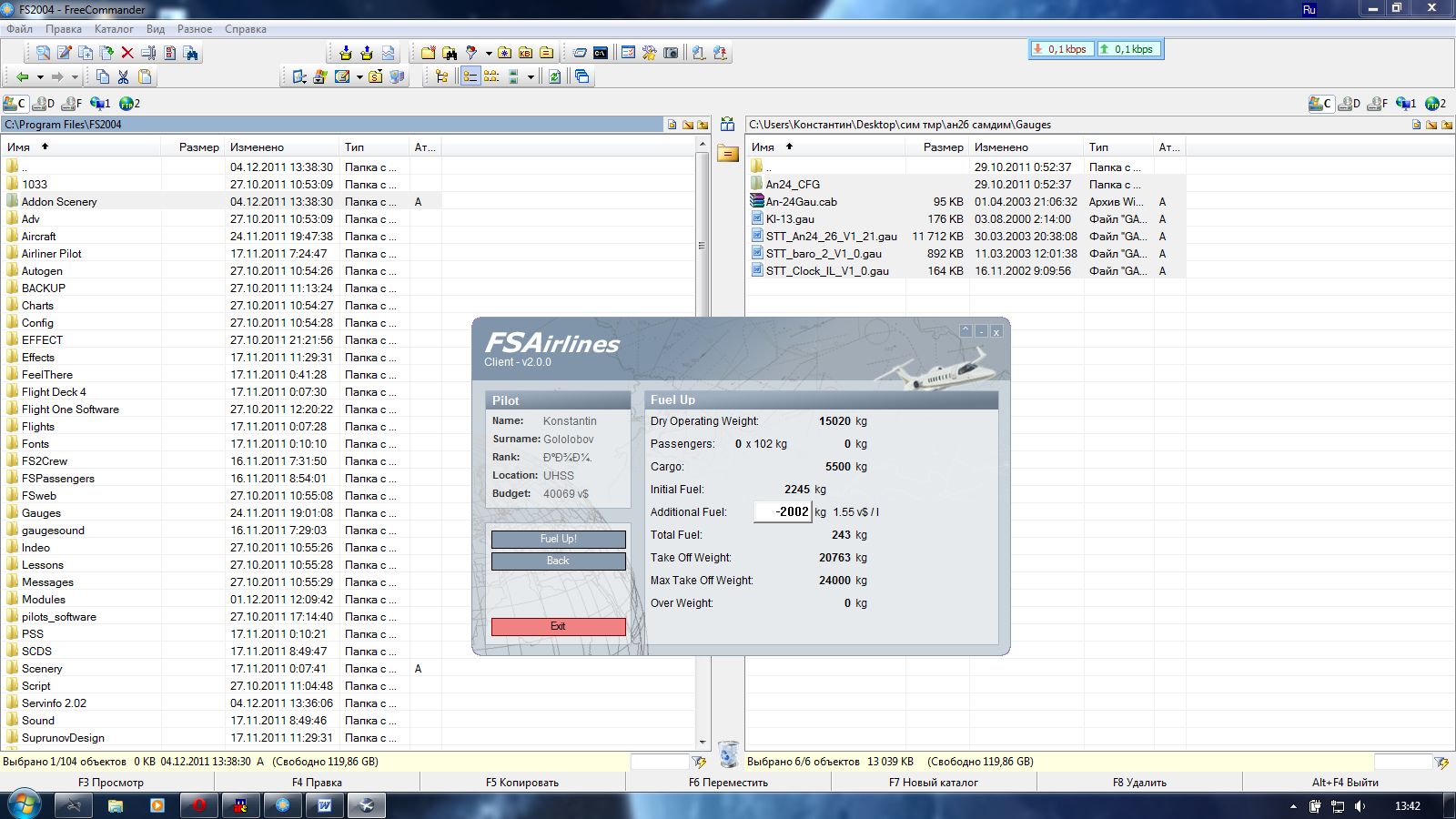Switch left panel to drive D
1456x819 pixels.
pyautogui.click(x=44, y=104)
